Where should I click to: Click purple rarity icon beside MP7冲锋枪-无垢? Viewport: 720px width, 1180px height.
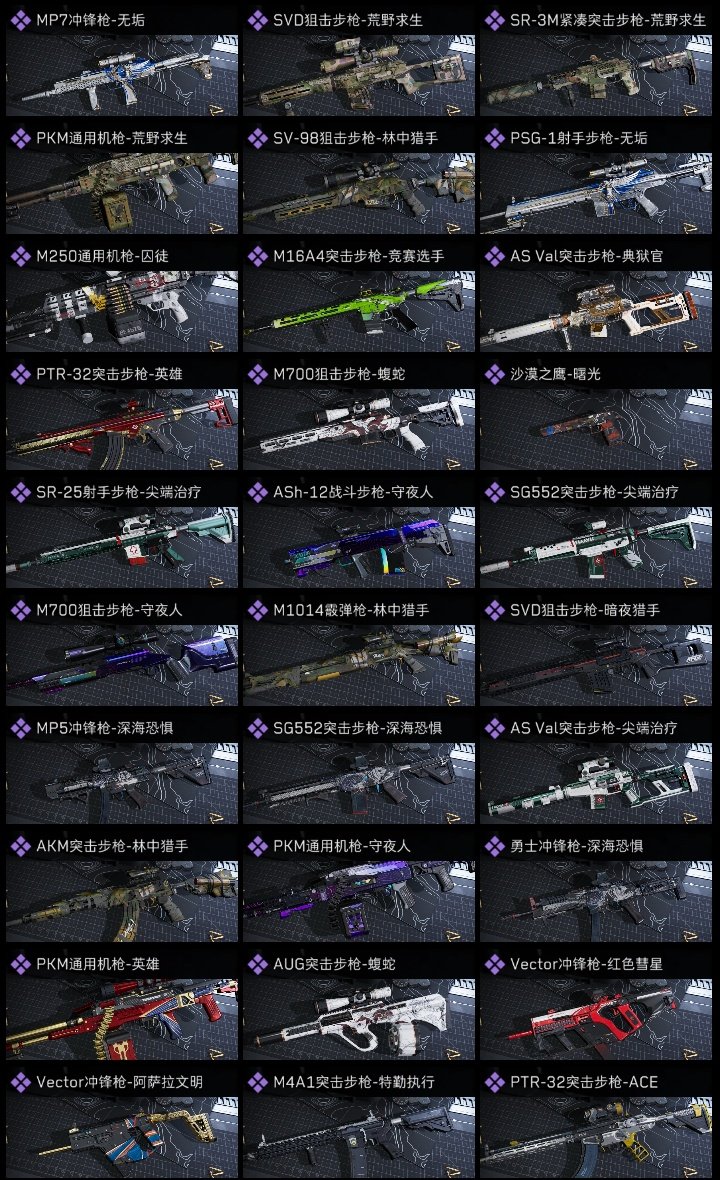[20, 20]
